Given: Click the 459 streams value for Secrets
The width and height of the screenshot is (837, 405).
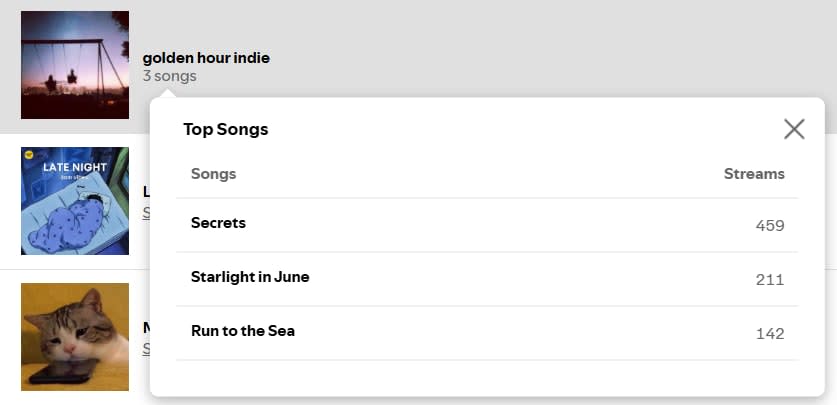Looking at the screenshot, I should click(x=770, y=226).
